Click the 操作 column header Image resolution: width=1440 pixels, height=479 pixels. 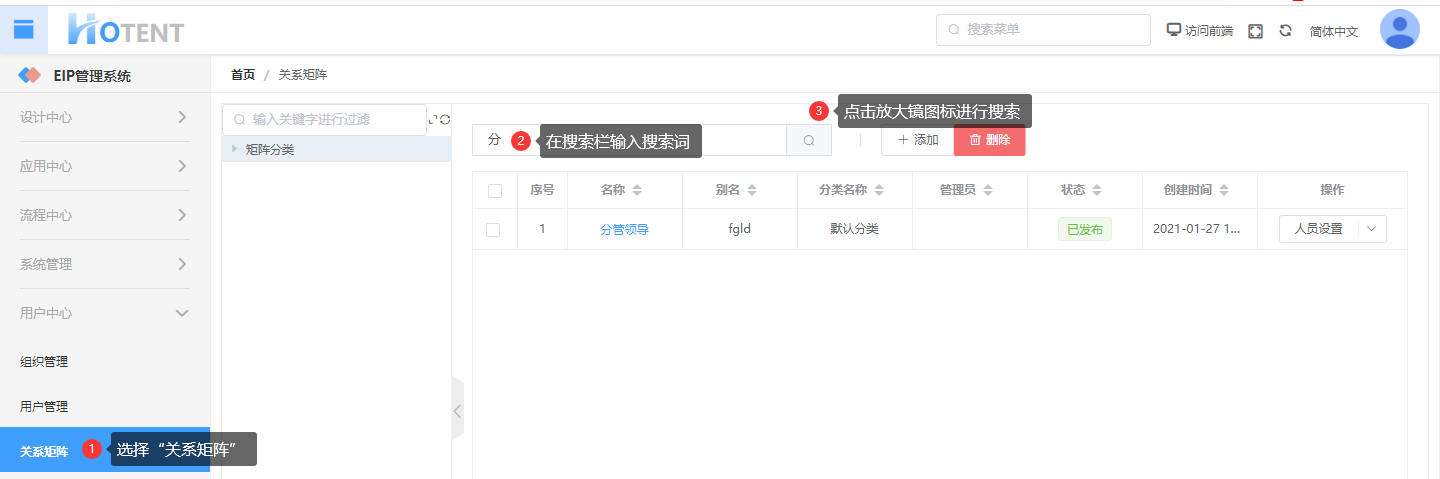[1332, 190]
